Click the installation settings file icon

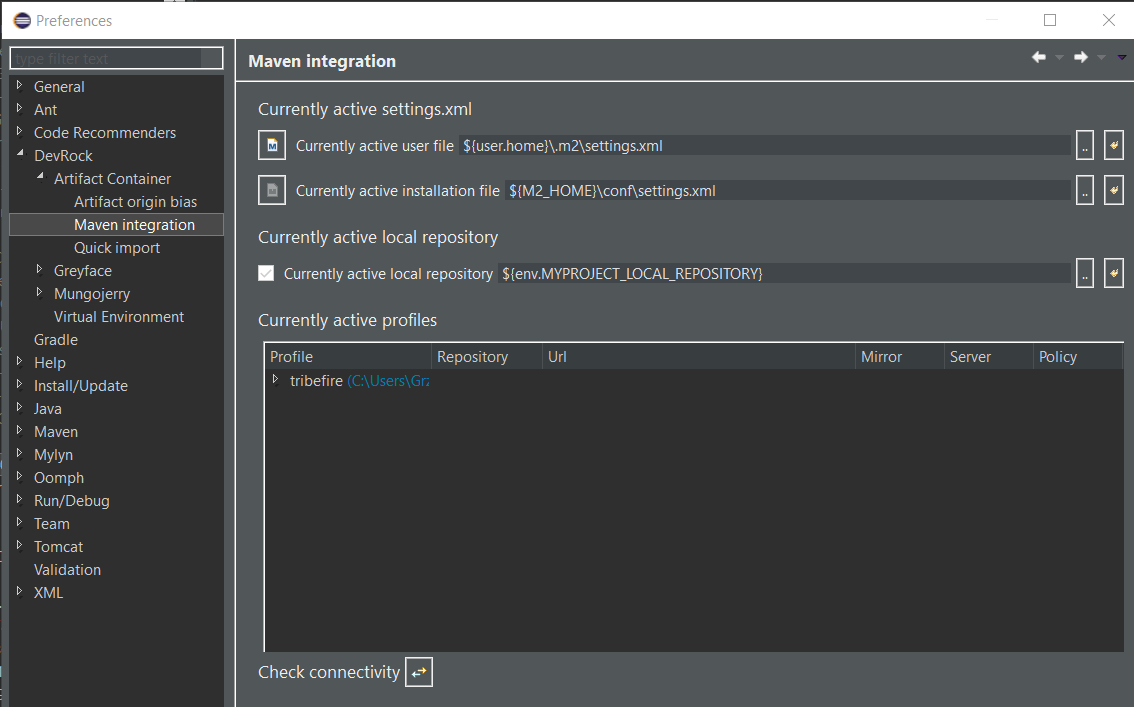[x=272, y=191]
